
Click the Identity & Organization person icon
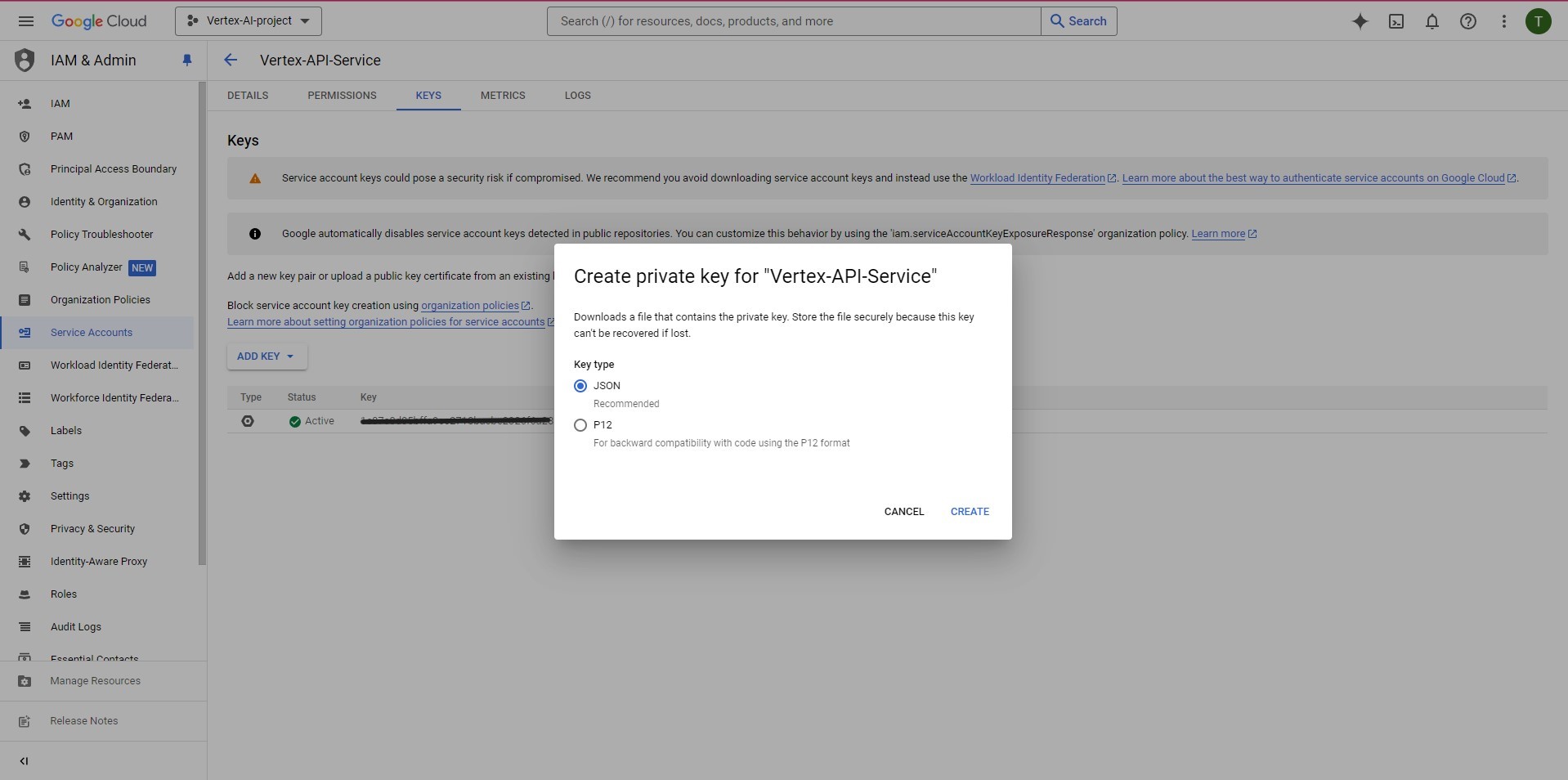click(25, 202)
